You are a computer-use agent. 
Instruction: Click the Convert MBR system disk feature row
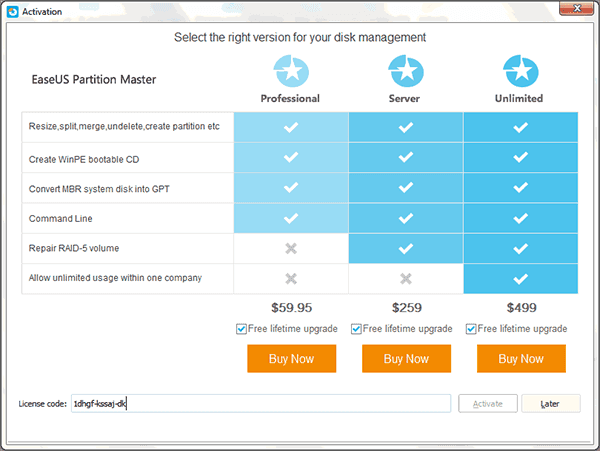tap(127, 188)
